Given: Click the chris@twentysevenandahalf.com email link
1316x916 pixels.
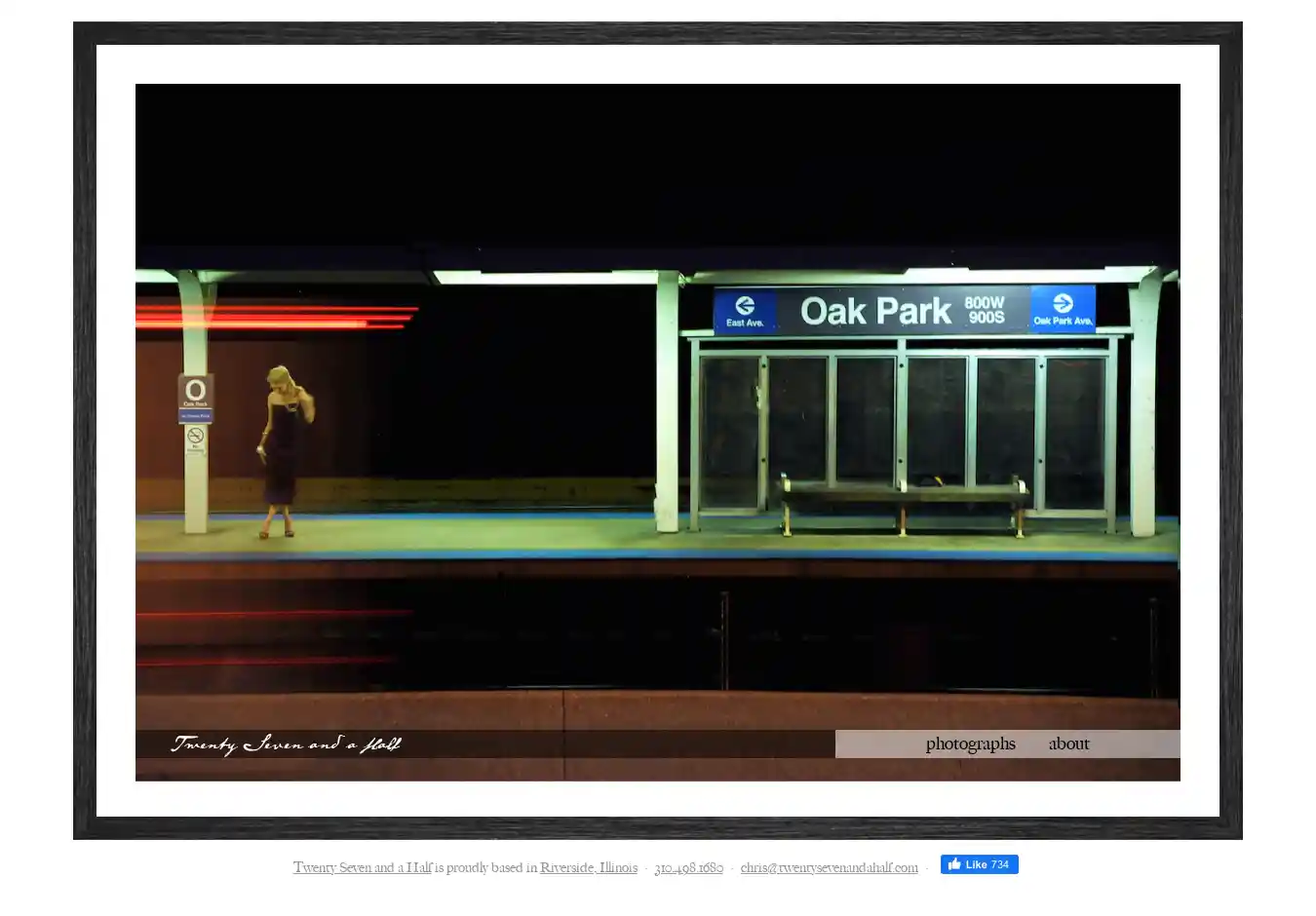Looking at the screenshot, I should pos(829,867).
